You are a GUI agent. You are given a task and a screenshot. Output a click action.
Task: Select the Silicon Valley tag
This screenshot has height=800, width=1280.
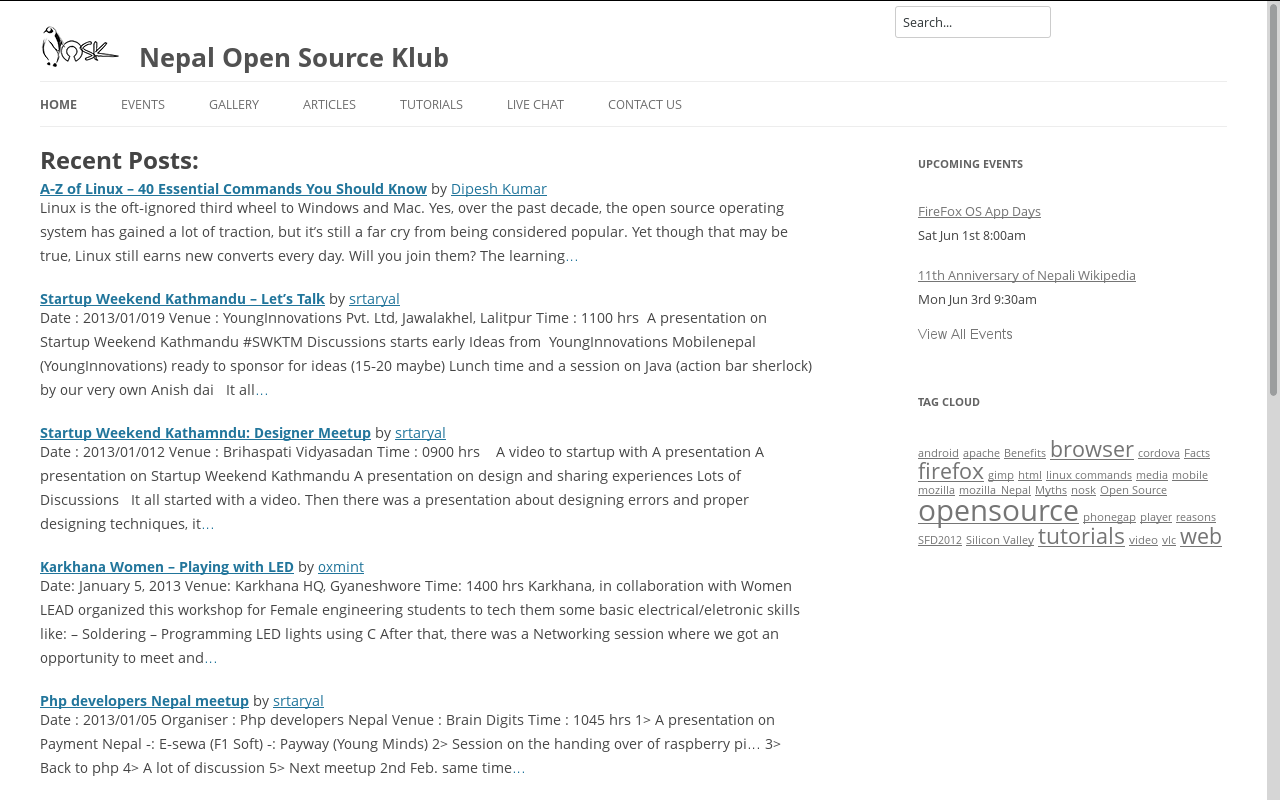click(1000, 540)
